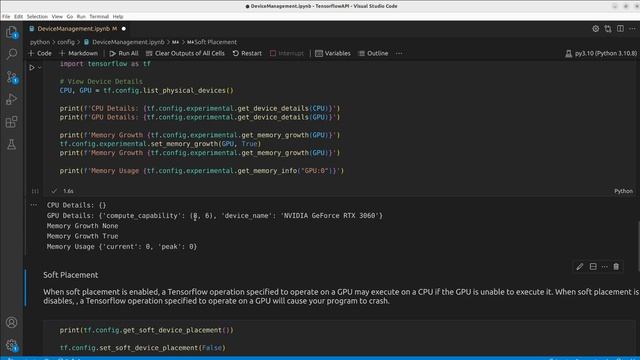Open notebook toolbar overflow menu
Screen dimensions: 640x360
(399, 53)
